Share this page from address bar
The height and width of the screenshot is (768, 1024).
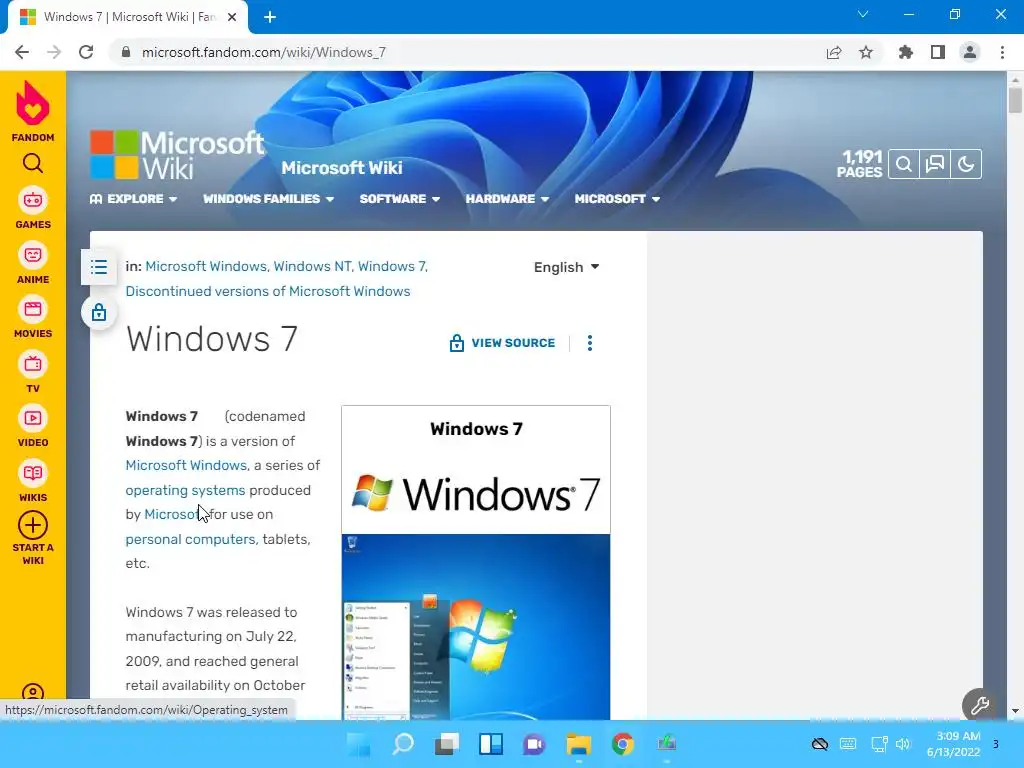click(834, 52)
